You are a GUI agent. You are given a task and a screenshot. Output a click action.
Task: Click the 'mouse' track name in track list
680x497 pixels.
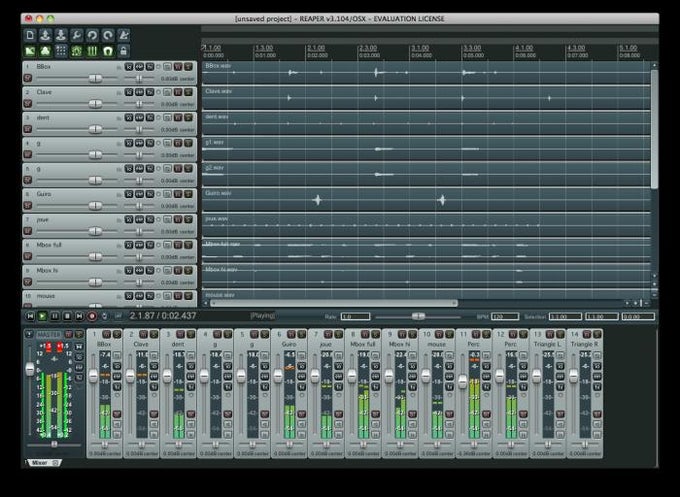click(x=46, y=296)
